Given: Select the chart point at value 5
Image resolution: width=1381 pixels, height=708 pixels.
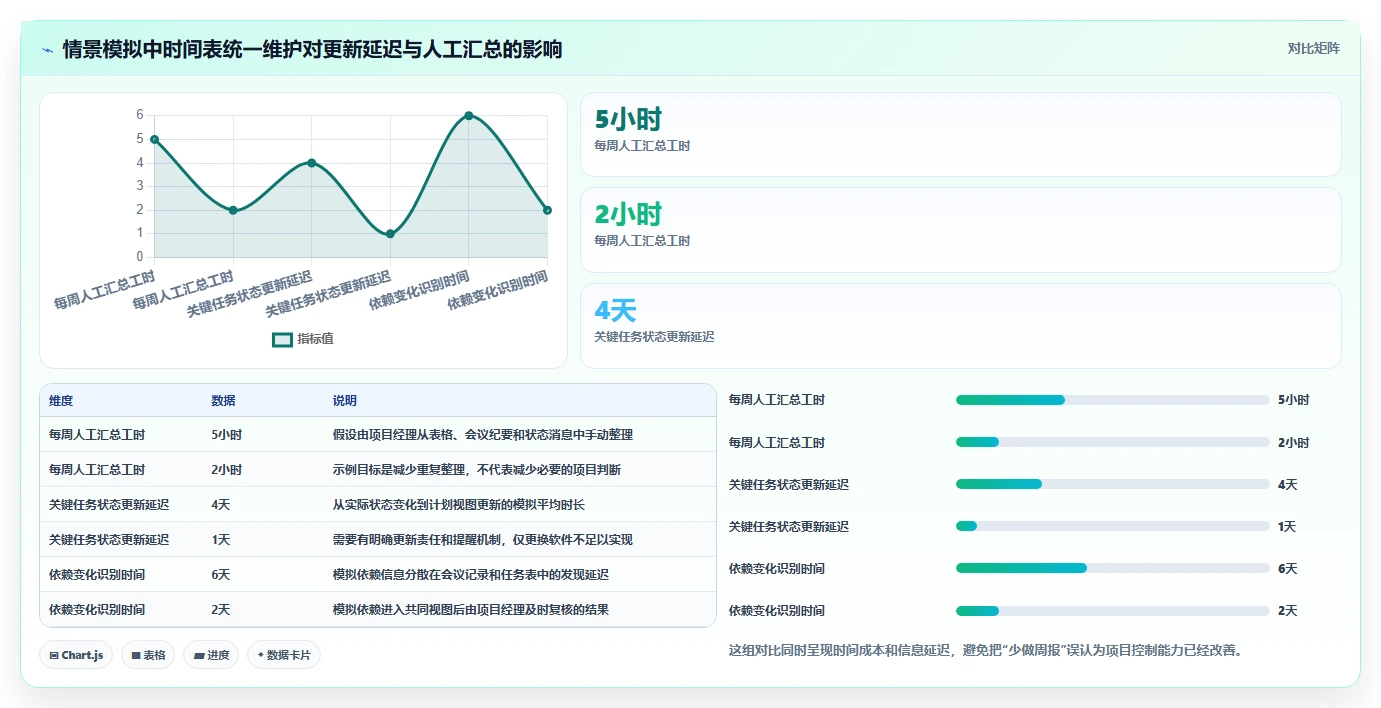Looking at the screenshot, I should click(155, 139).
